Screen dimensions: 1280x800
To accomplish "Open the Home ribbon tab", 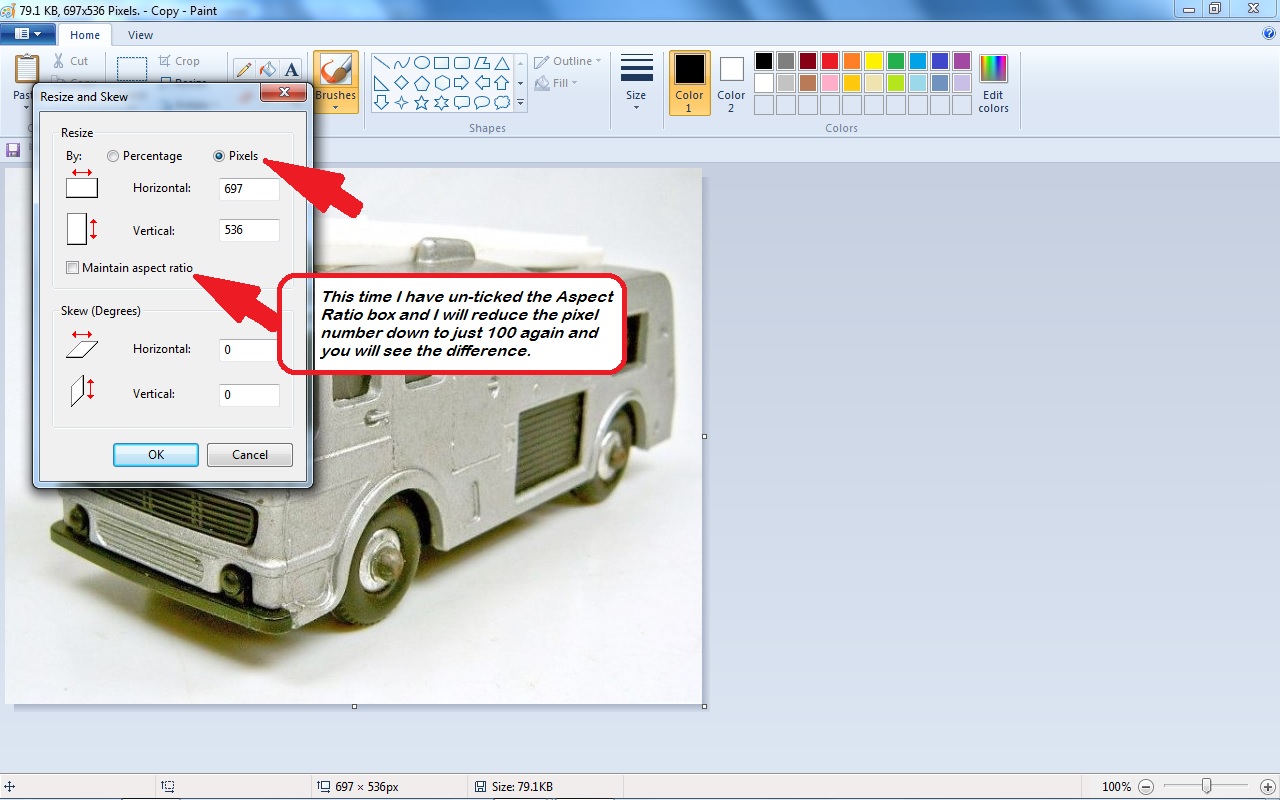I will pos(85,35).
